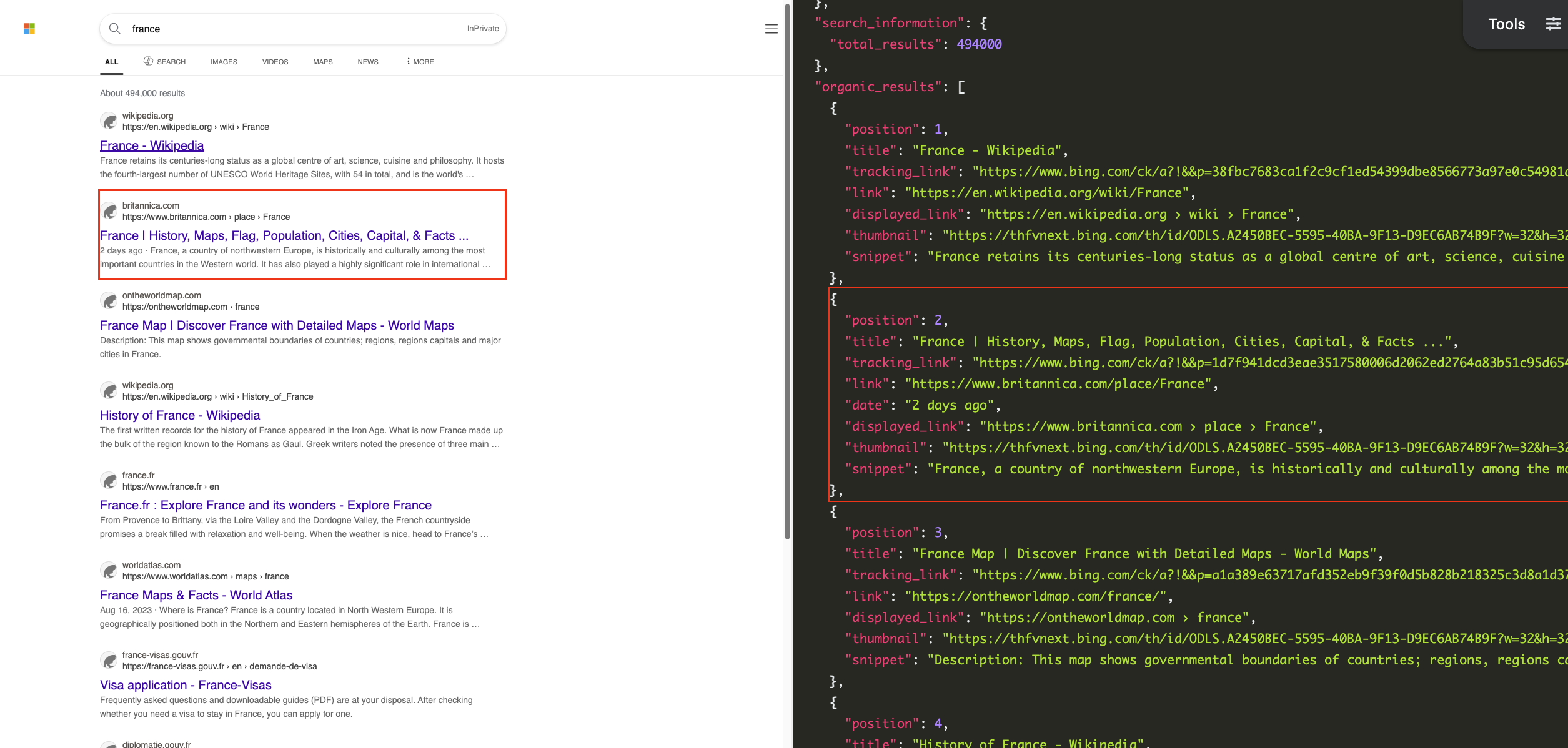Open the hamburger menu icon
1568x748 pixels.
pyautogui.click(x=772, y=29)
